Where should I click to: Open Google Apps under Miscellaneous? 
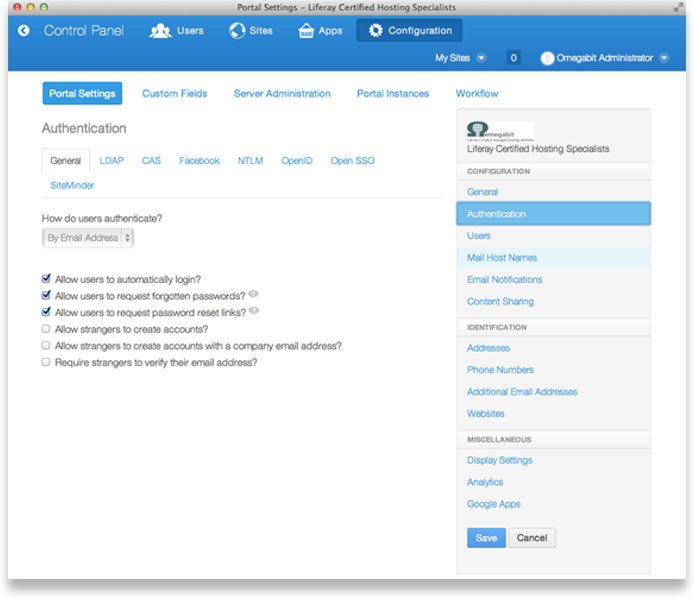click(493, 504)
